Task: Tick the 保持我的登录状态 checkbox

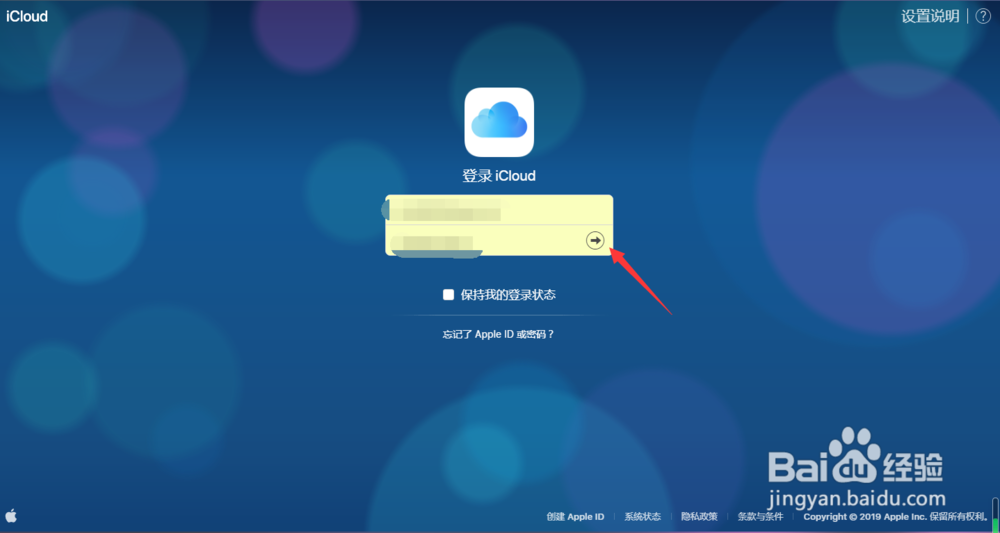Action: click(448, 295)
